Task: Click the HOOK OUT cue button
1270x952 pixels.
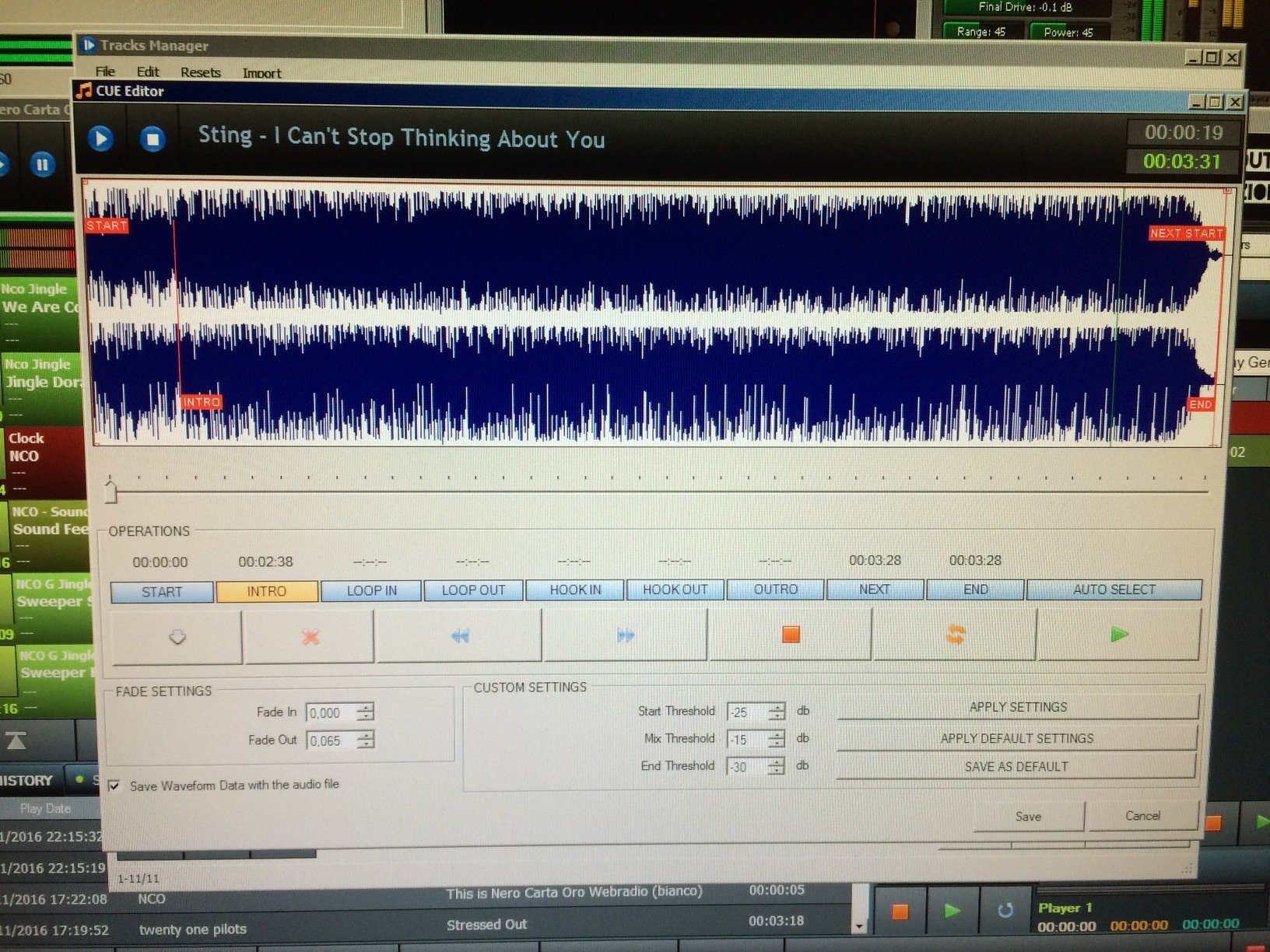Action: point(675,590)
